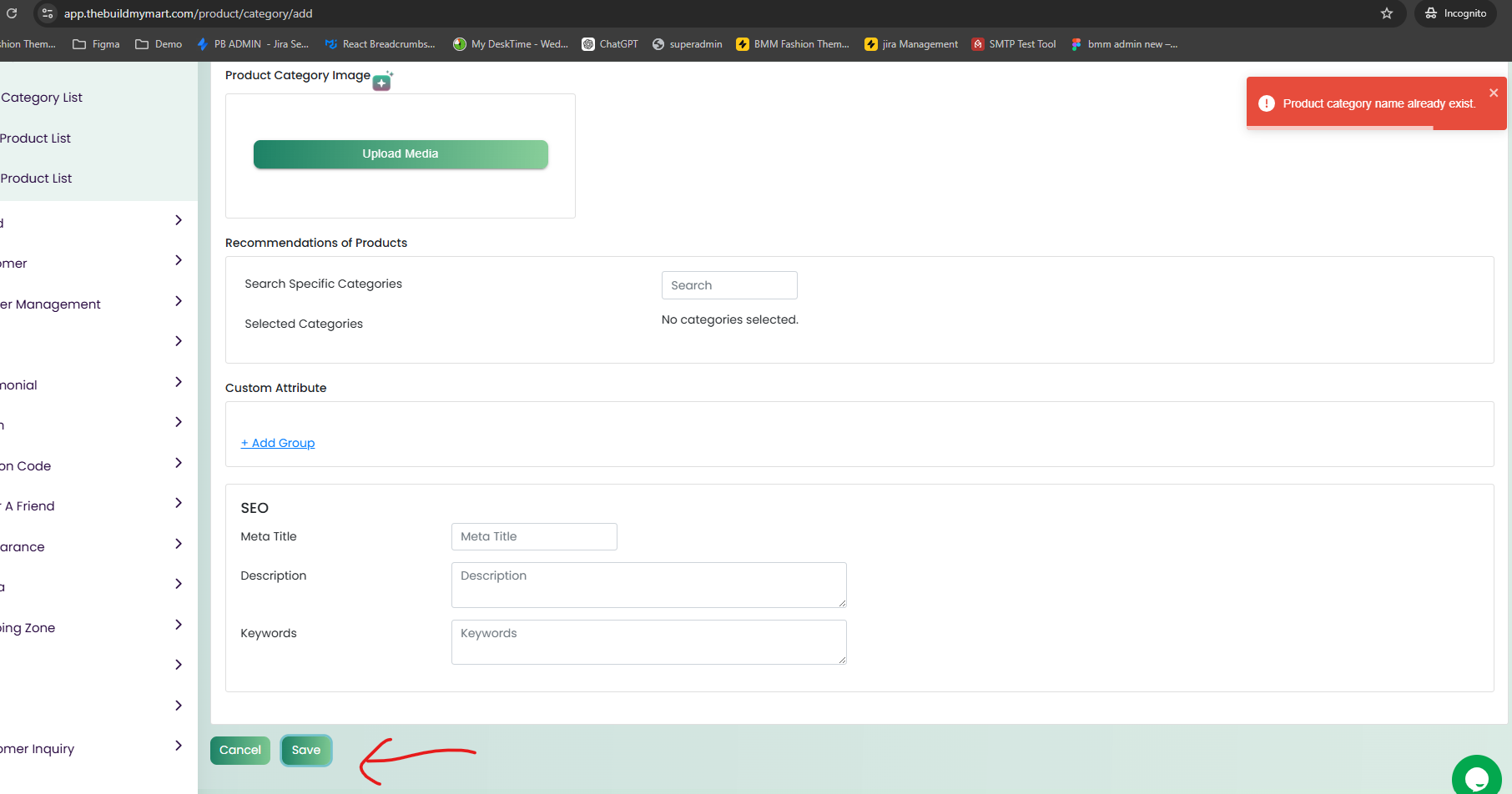Open site info icon in address bar
This screenshot has height=794, width=1512.
click(x=48, y=13)
